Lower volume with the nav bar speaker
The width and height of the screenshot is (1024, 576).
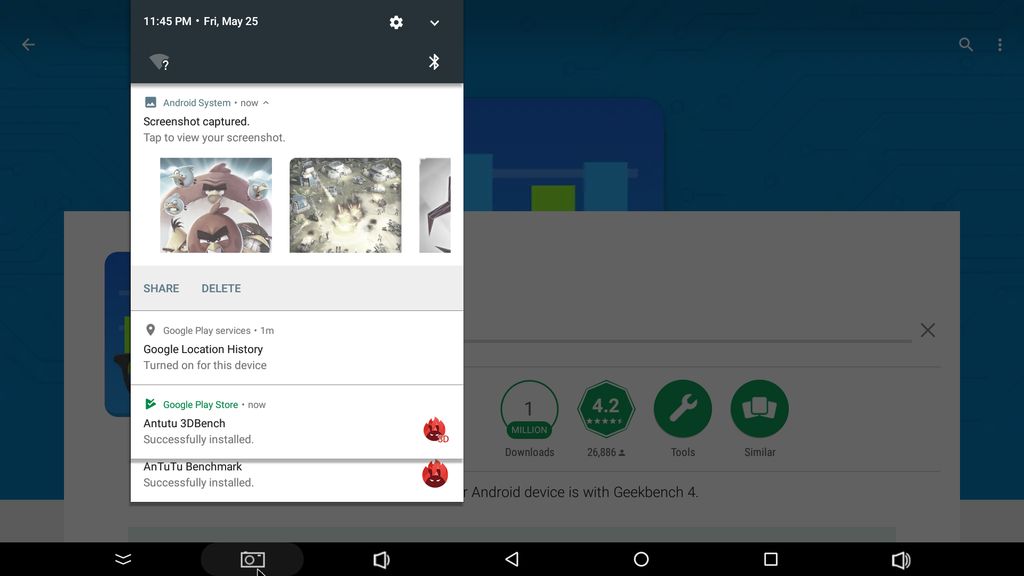click(x=381, y=560)
